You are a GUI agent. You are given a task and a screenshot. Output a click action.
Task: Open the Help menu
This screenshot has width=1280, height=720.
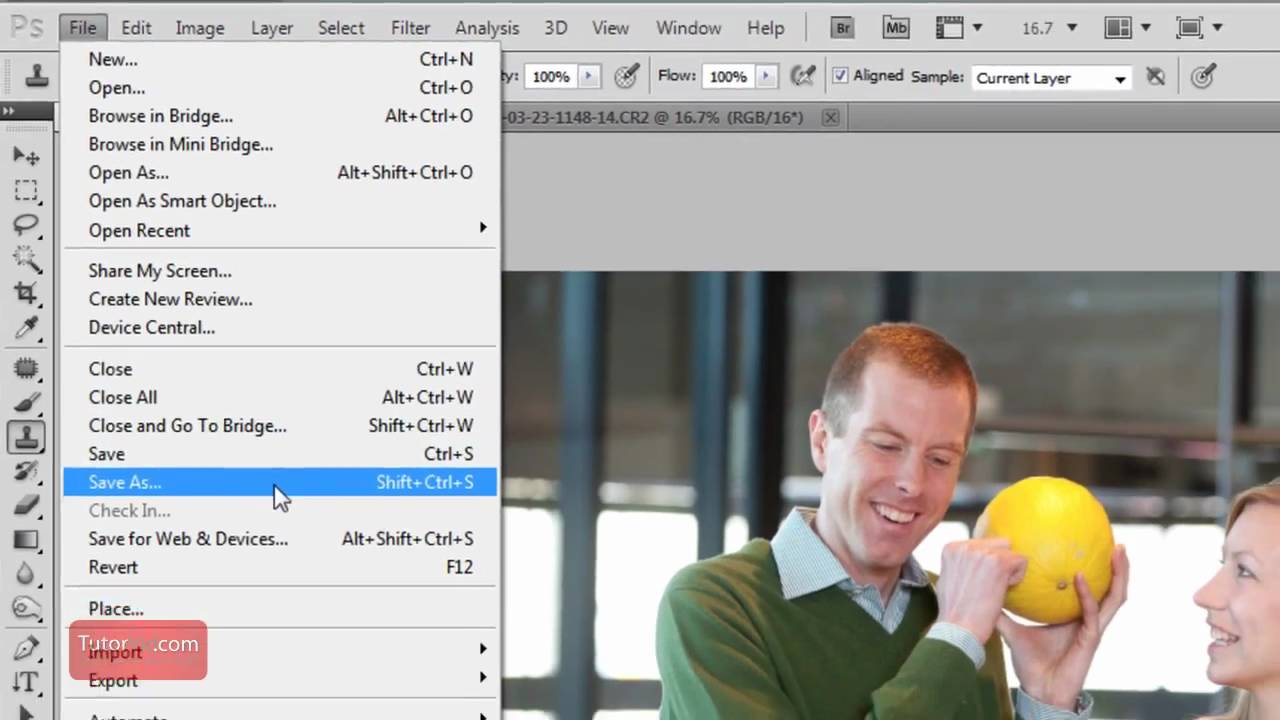click(x=765, y=28)
